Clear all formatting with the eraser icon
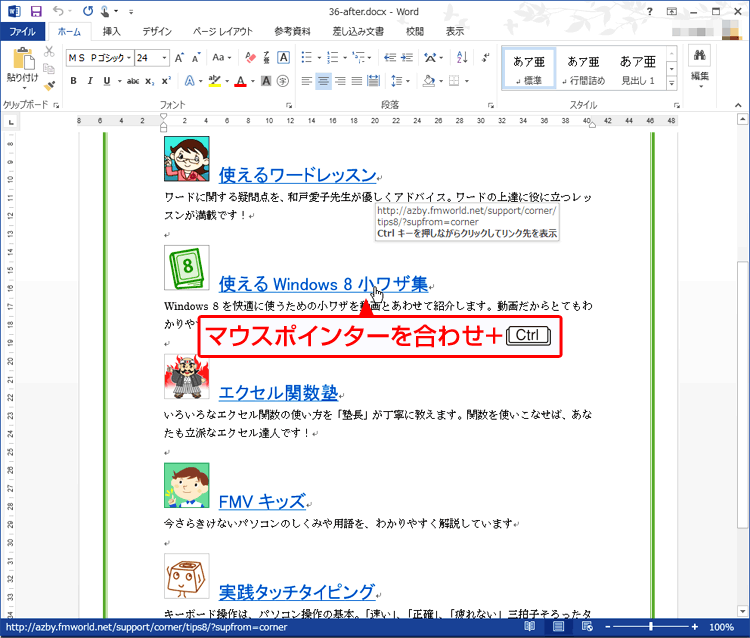Viewport: 750px width, 638px height. 250,58
